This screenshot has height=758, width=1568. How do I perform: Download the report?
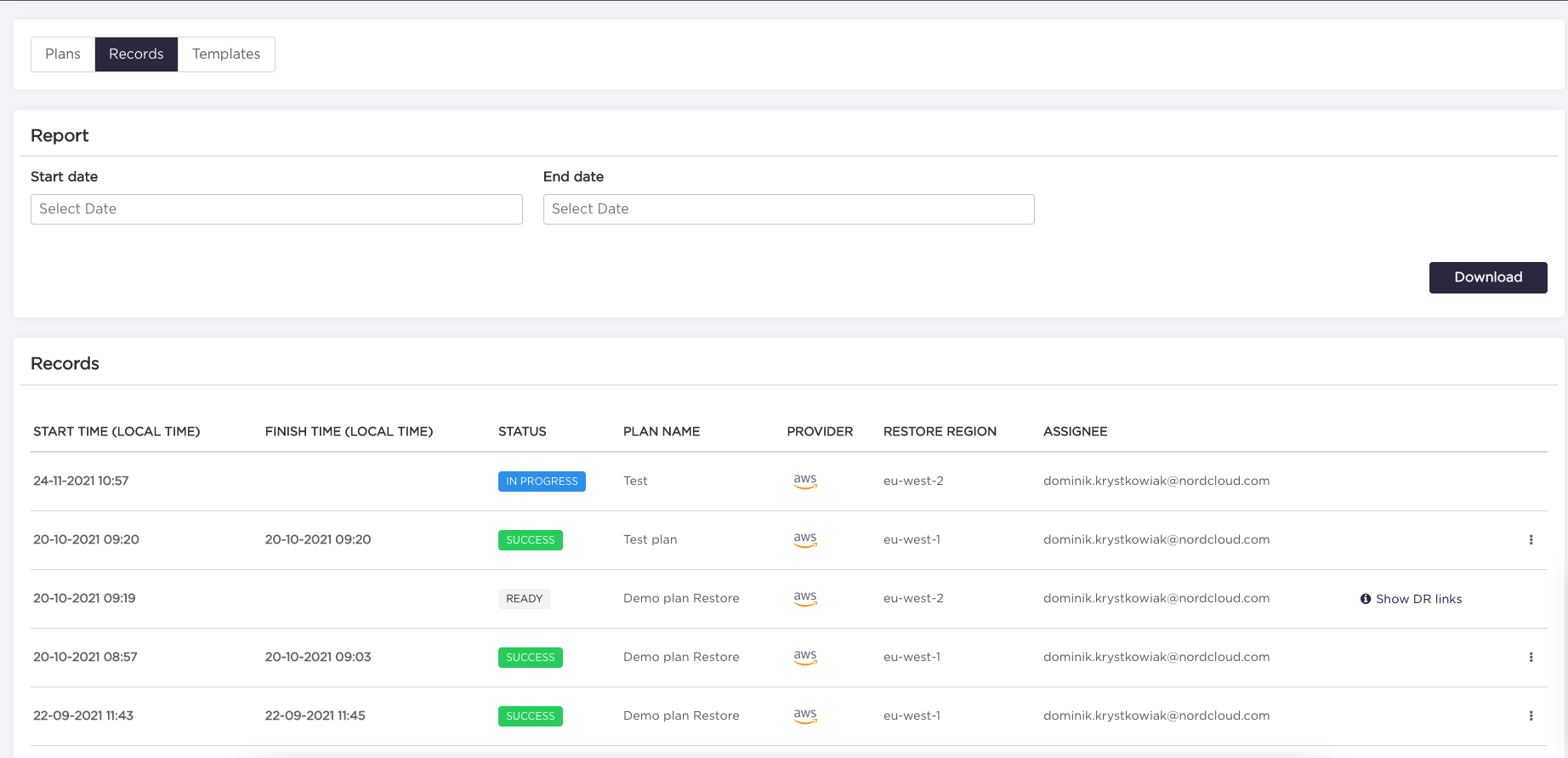1487,277
